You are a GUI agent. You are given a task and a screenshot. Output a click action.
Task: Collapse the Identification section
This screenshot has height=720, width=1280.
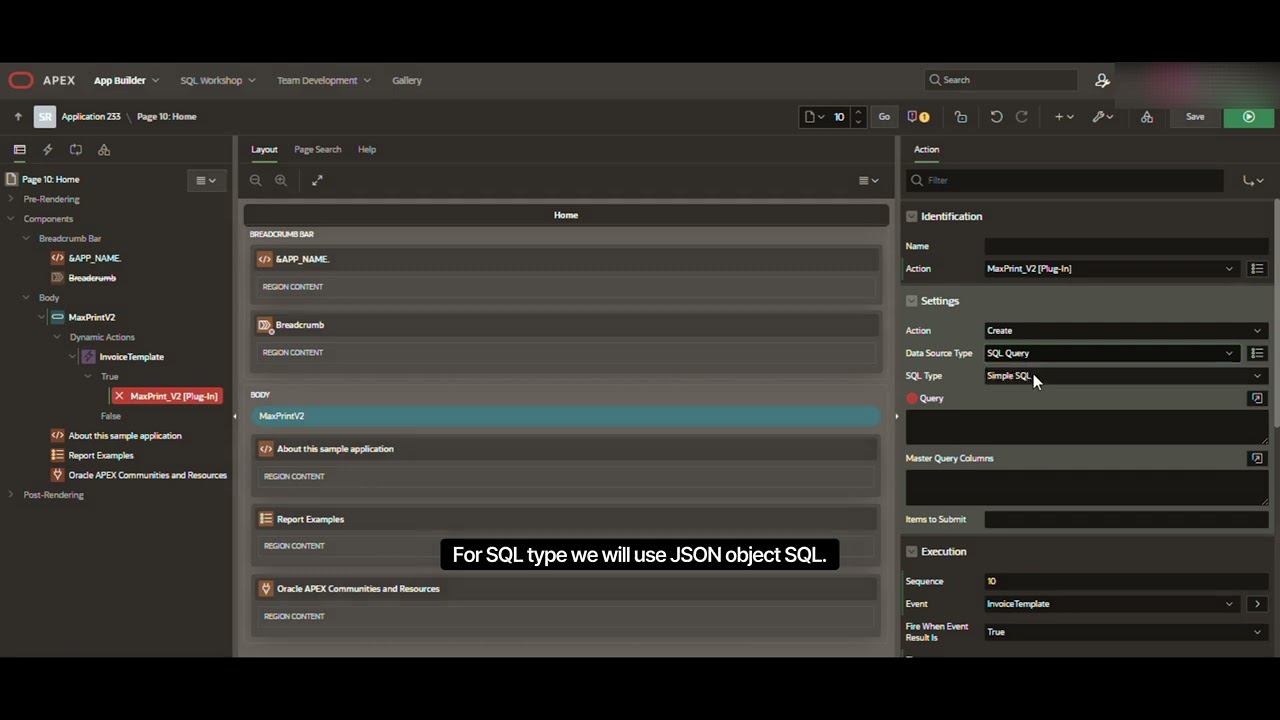coord(911,216)
